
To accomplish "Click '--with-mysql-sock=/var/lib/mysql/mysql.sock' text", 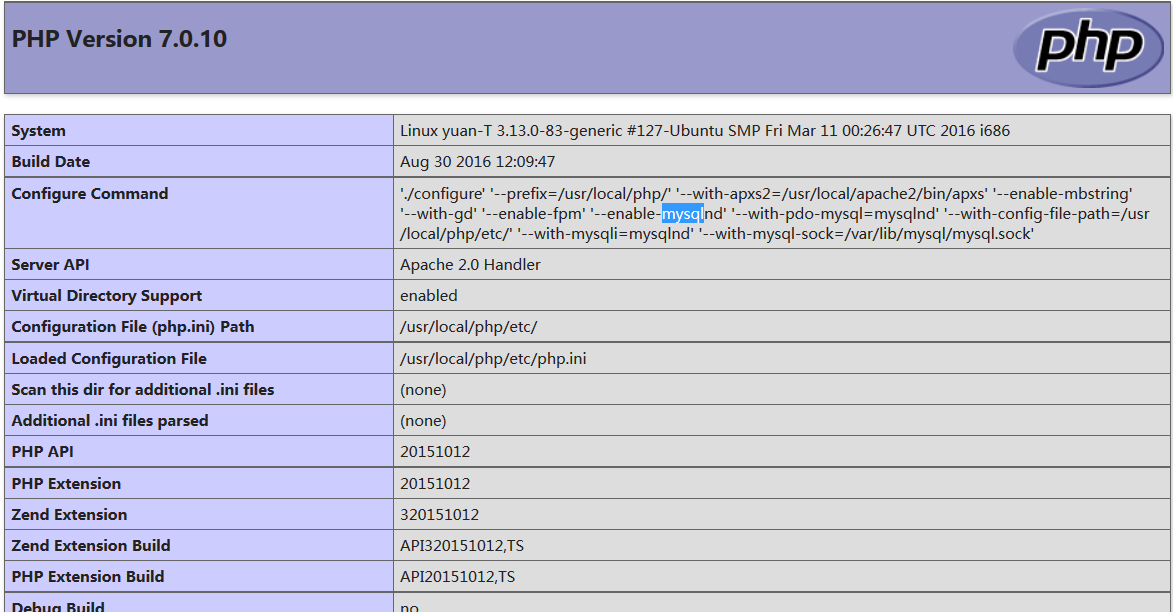I will pyautogui.click(x=866, y=234).
